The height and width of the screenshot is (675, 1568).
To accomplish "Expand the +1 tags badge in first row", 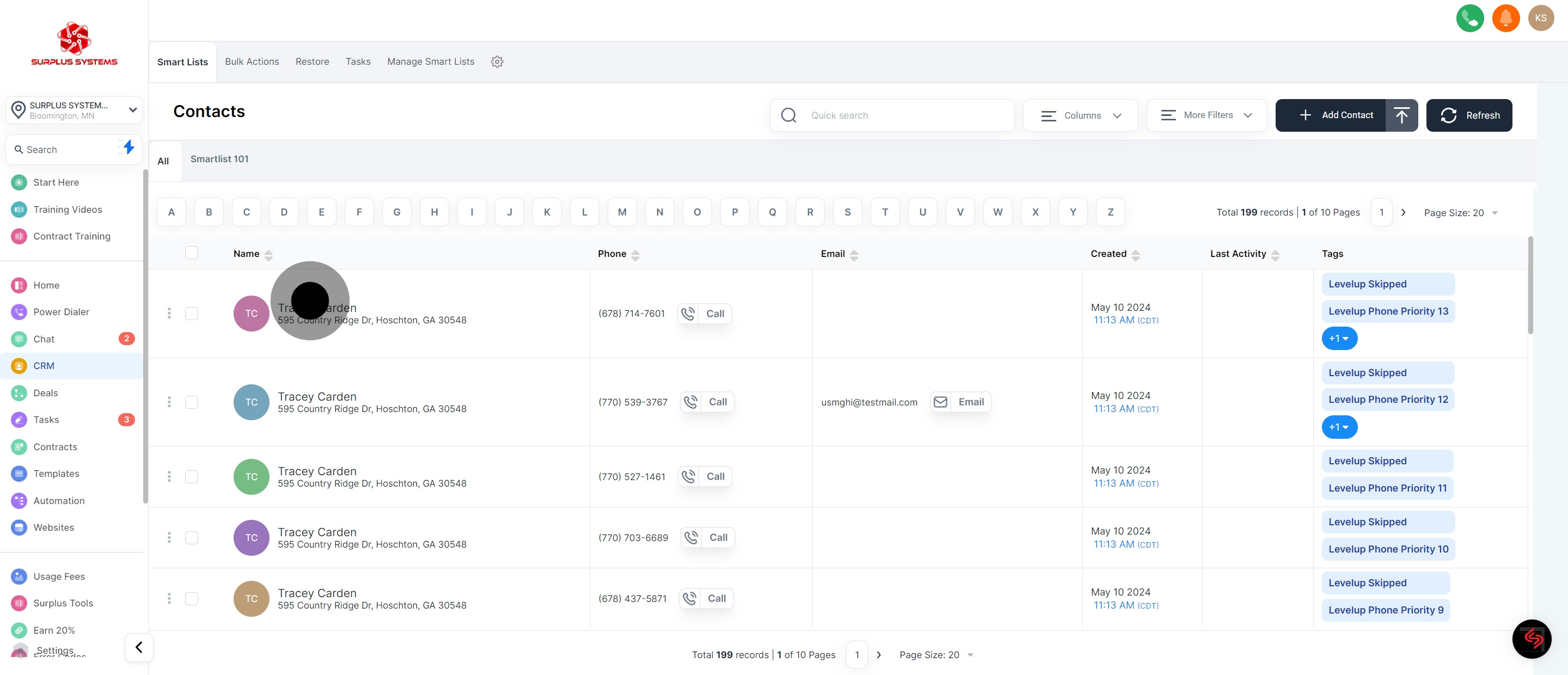I will tap(1339, 339).
